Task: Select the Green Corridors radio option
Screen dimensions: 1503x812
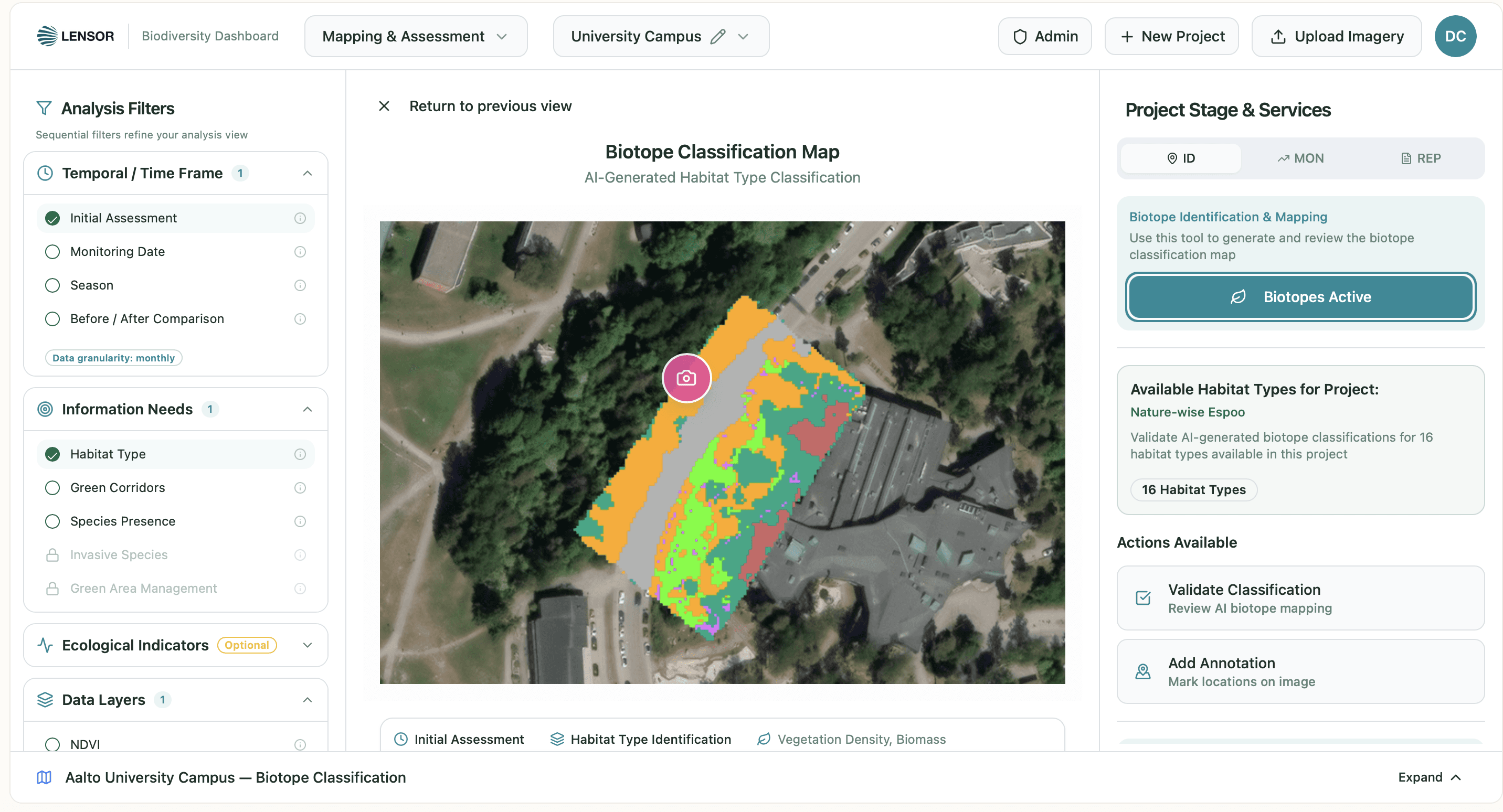Action: (x=52, y=488)
